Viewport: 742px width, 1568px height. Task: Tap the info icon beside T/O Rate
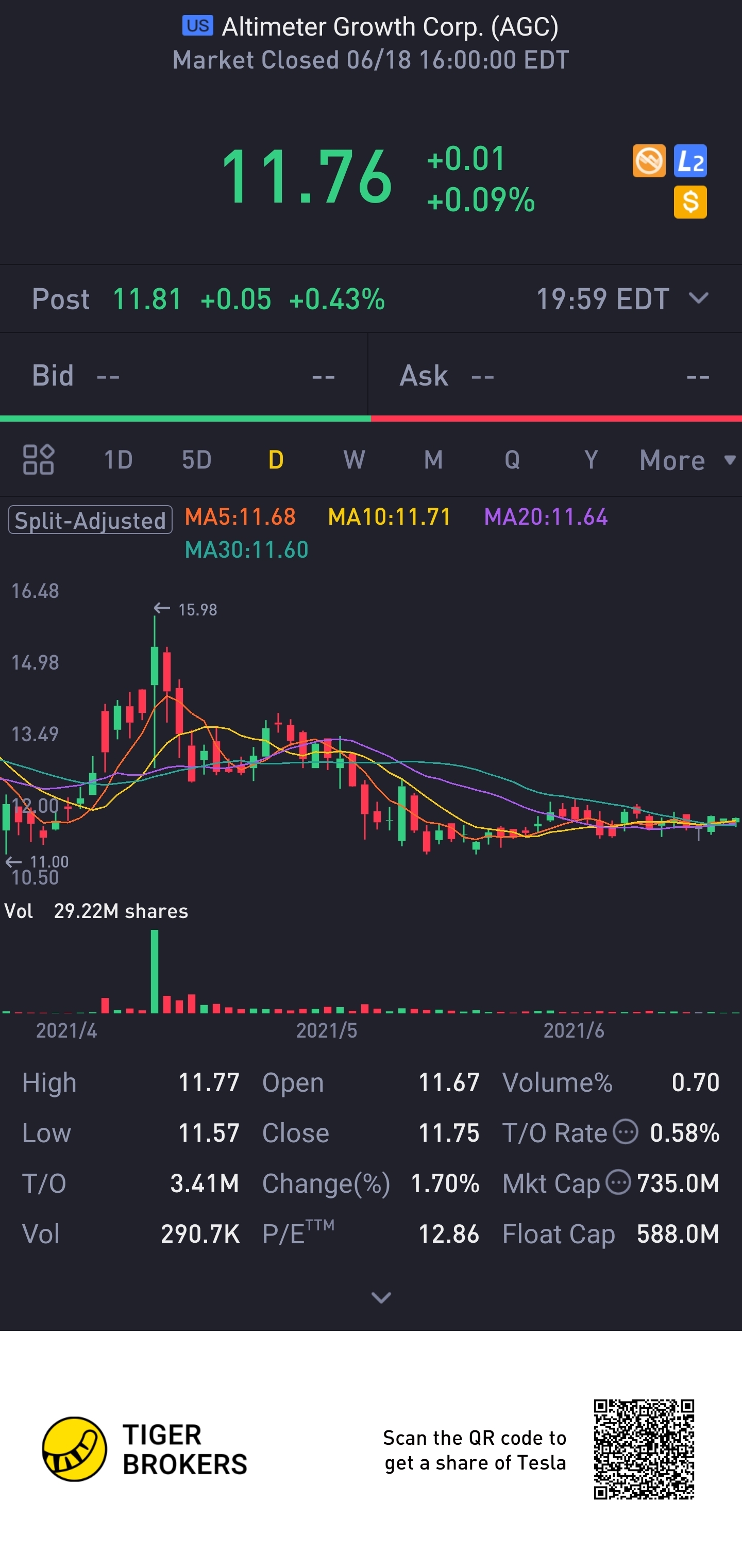click(x=625, y=1132)
